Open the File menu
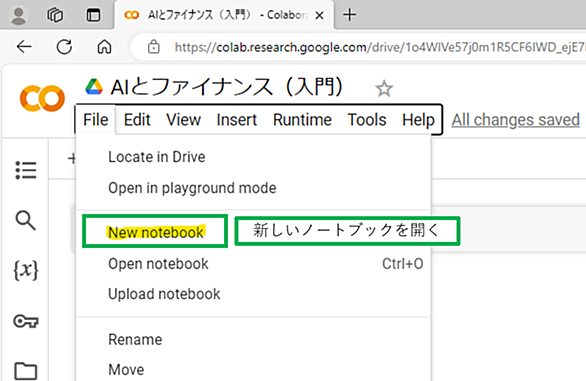The image size is (586, 381). click(96, 120)
